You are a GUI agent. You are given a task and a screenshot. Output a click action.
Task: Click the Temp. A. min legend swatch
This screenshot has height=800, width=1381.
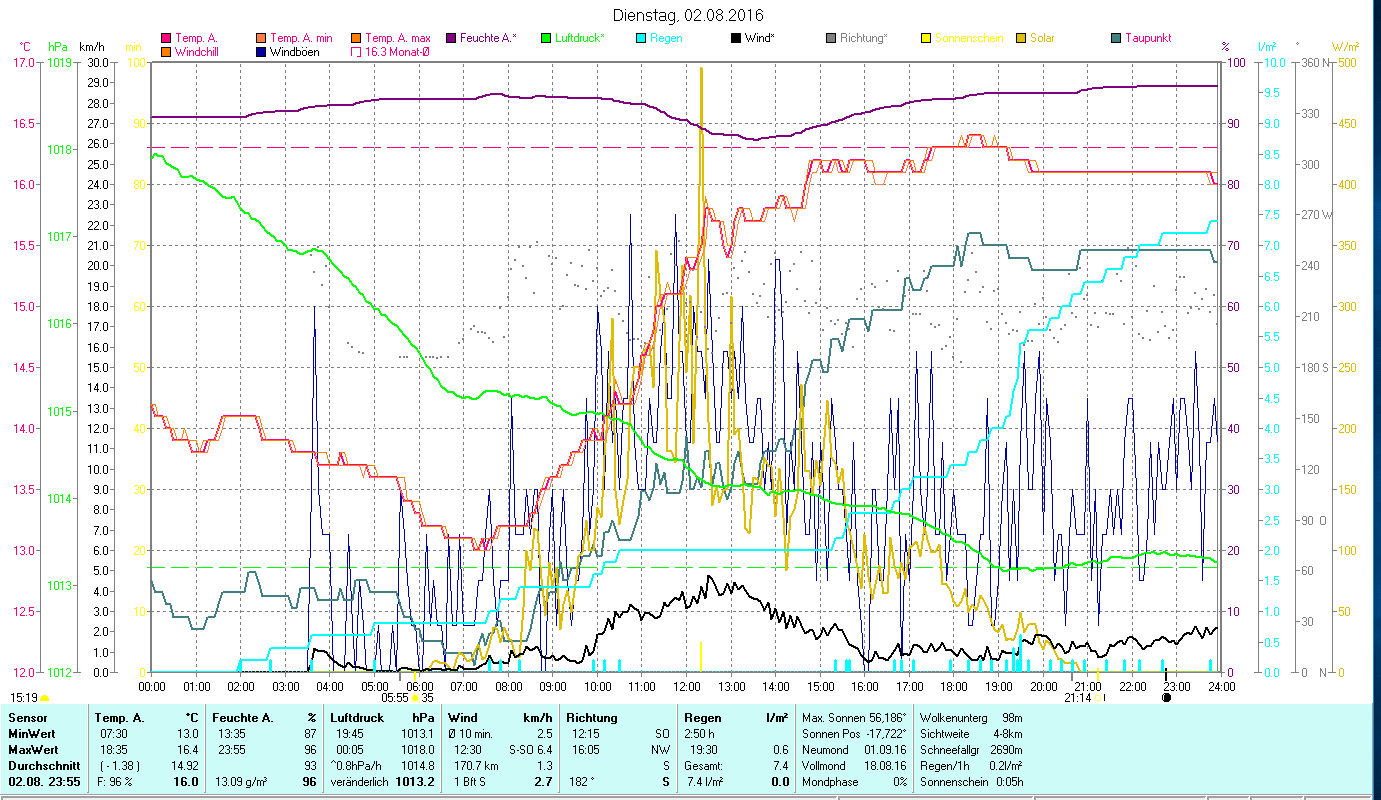pyautogui.click(x=262, y=38)
